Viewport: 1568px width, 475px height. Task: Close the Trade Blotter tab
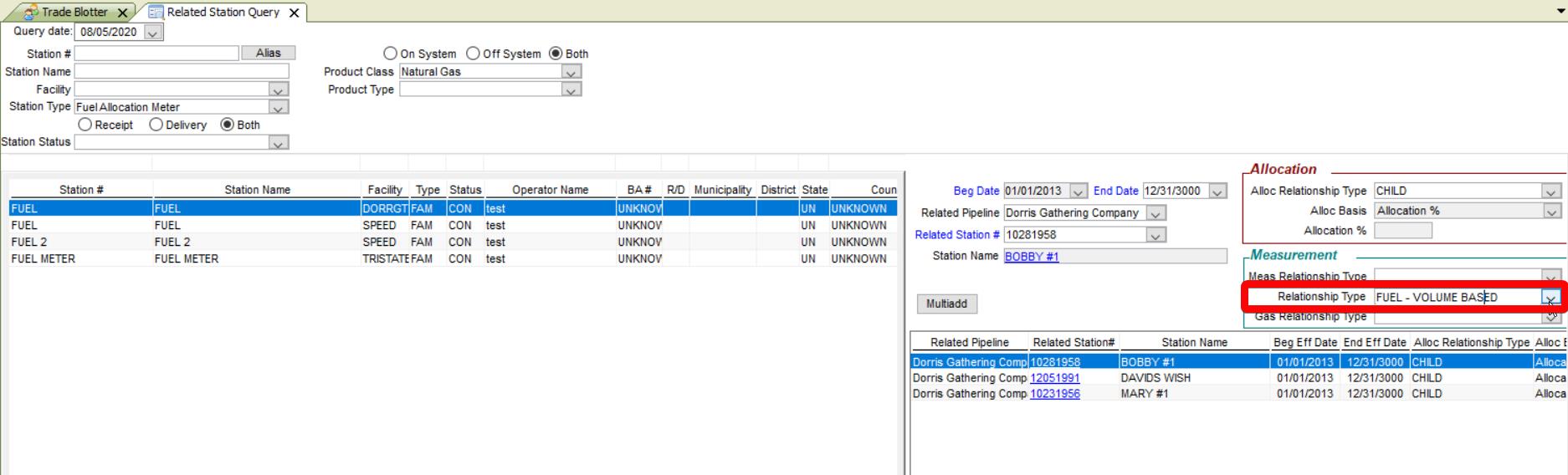coord(122,13)
